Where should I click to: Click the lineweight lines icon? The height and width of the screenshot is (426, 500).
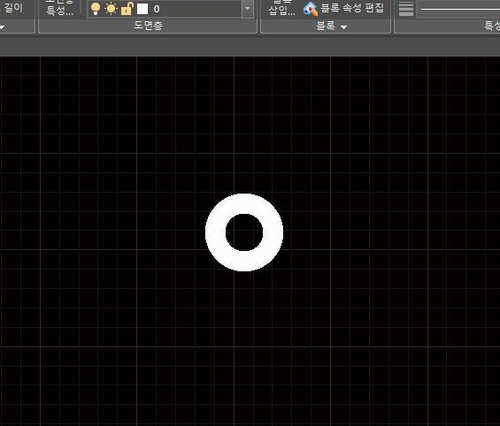tap(406, 9)
